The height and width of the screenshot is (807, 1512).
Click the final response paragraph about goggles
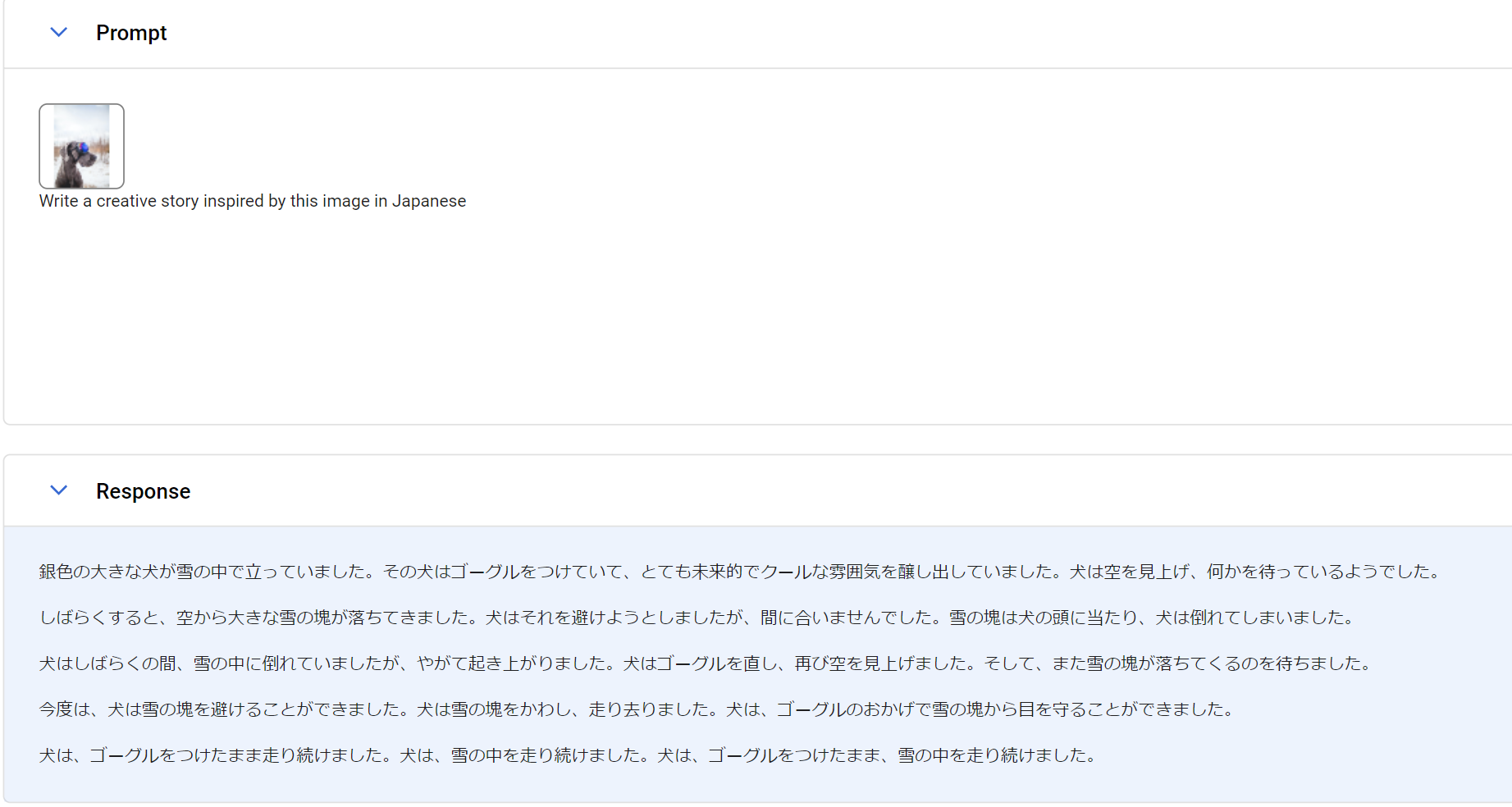[566, 755]
